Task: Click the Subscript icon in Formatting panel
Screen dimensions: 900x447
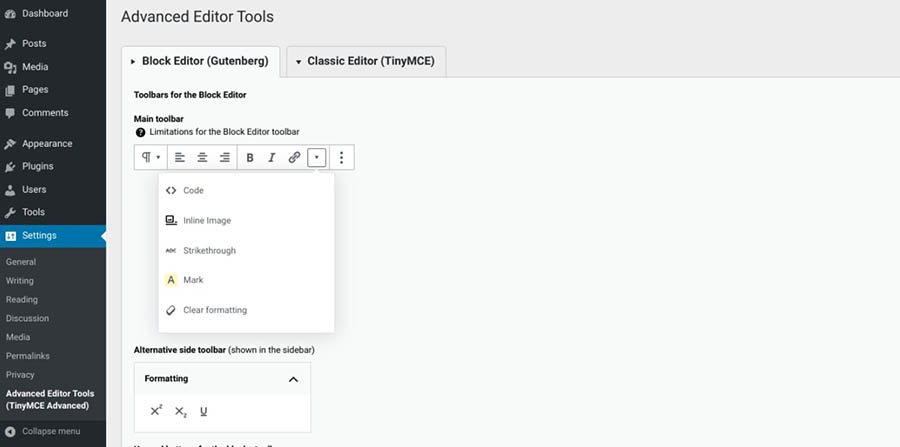Action: [180, 411]
